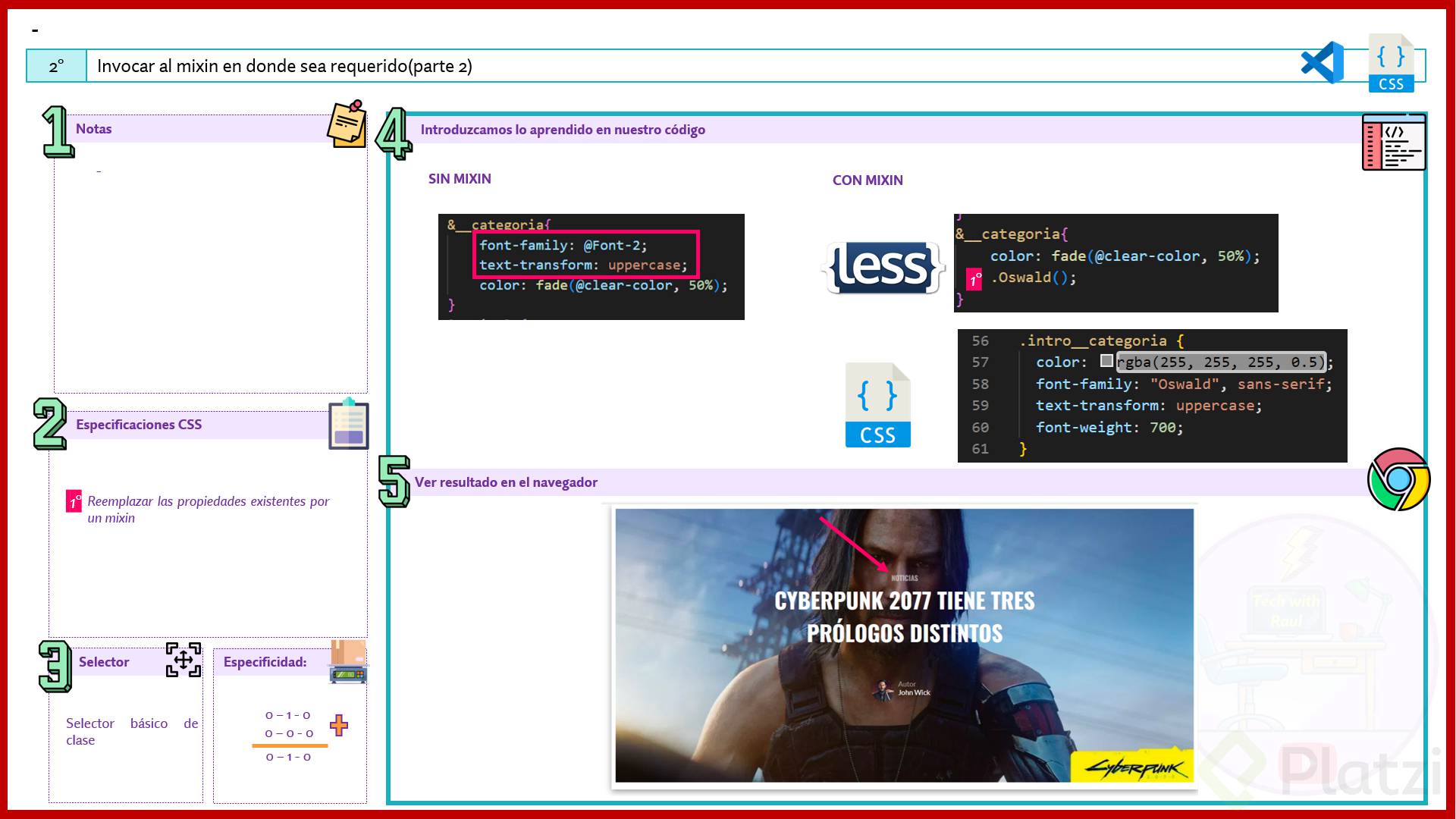Click the Chrome browser logo icon
This screenshot has width=1456, height=819.
[1398, 479]
